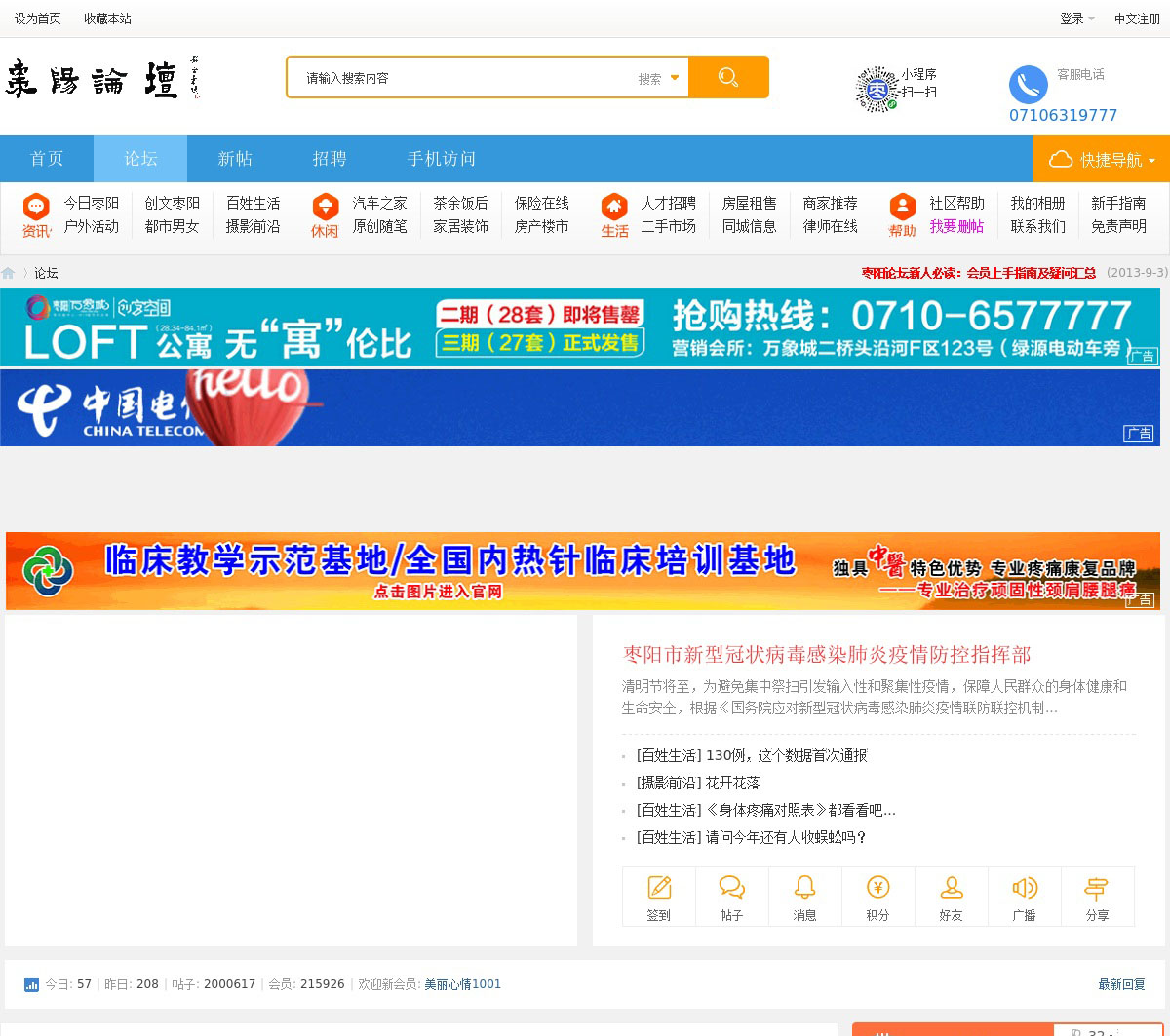Click the customer service phone icon

tap(1028, 85)
